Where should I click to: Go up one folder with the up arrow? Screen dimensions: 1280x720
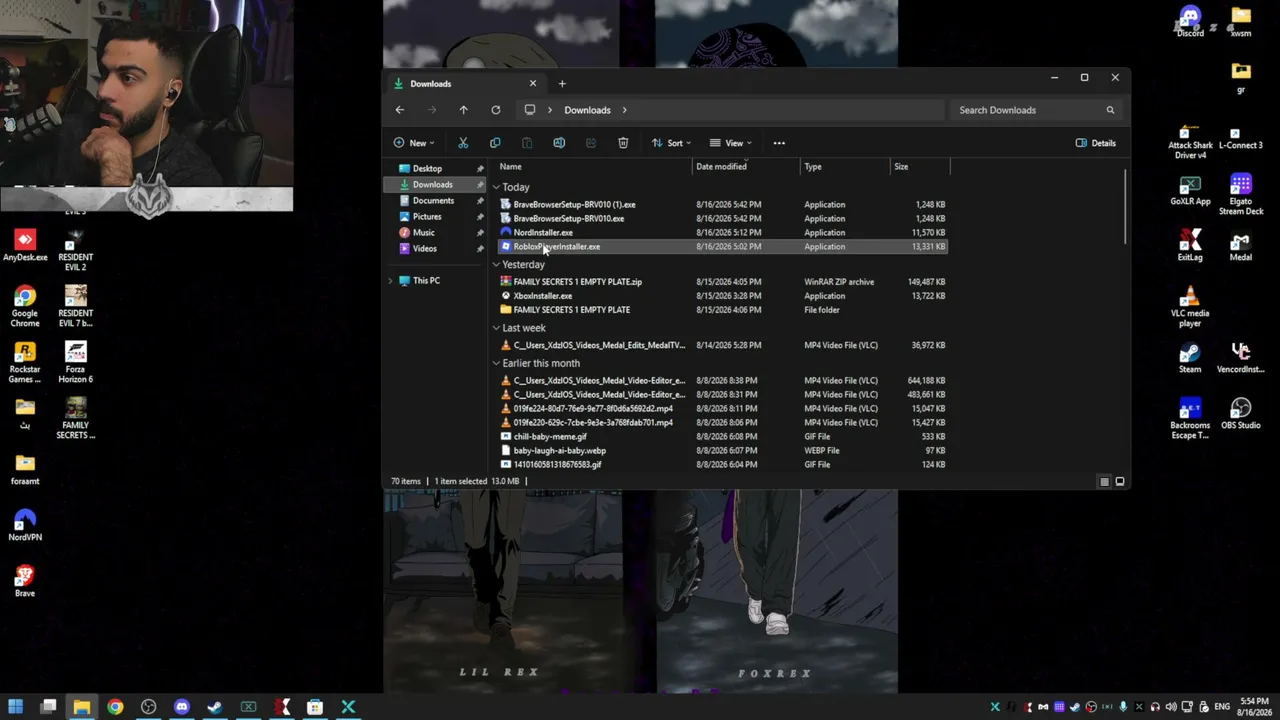(x=463, y=110)
